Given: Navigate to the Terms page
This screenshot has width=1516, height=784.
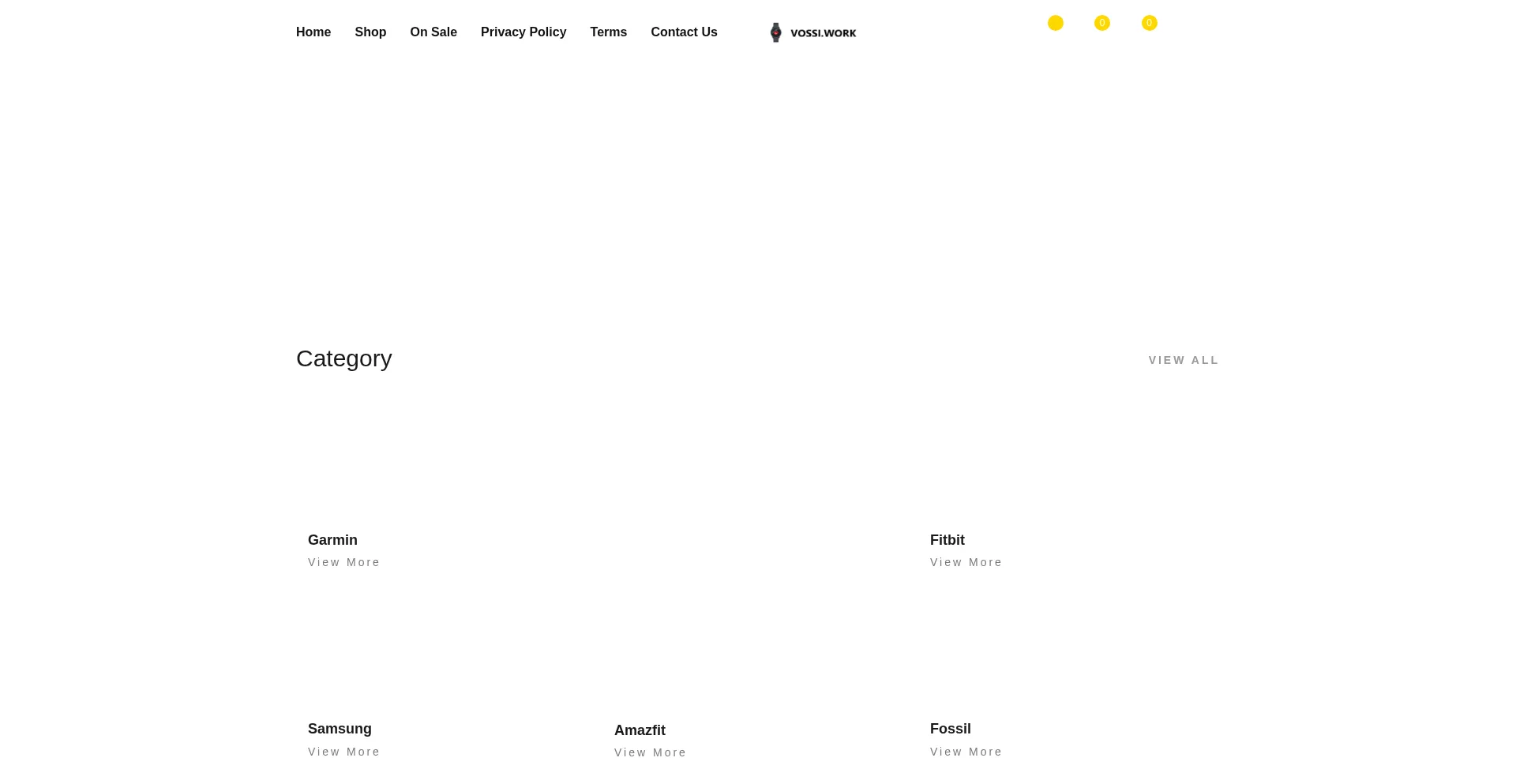Looking at the screenshot, I should (608, 32).
